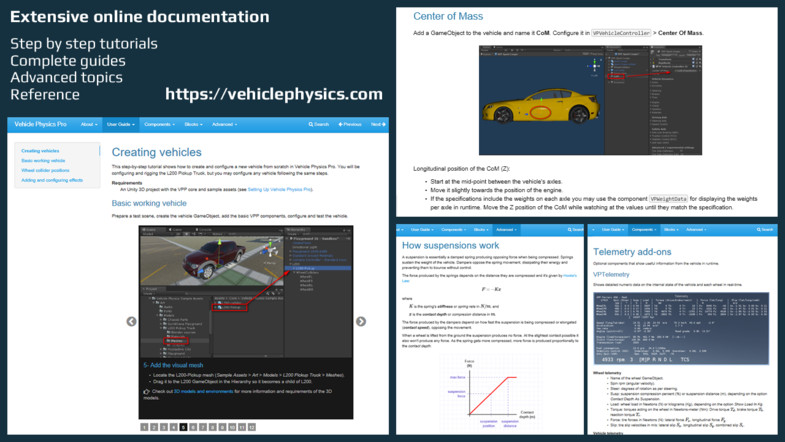The width and height of the screenshot is (785, 442).
Task: Jump to slide 11 in slideshow pager
Action: 242,427
